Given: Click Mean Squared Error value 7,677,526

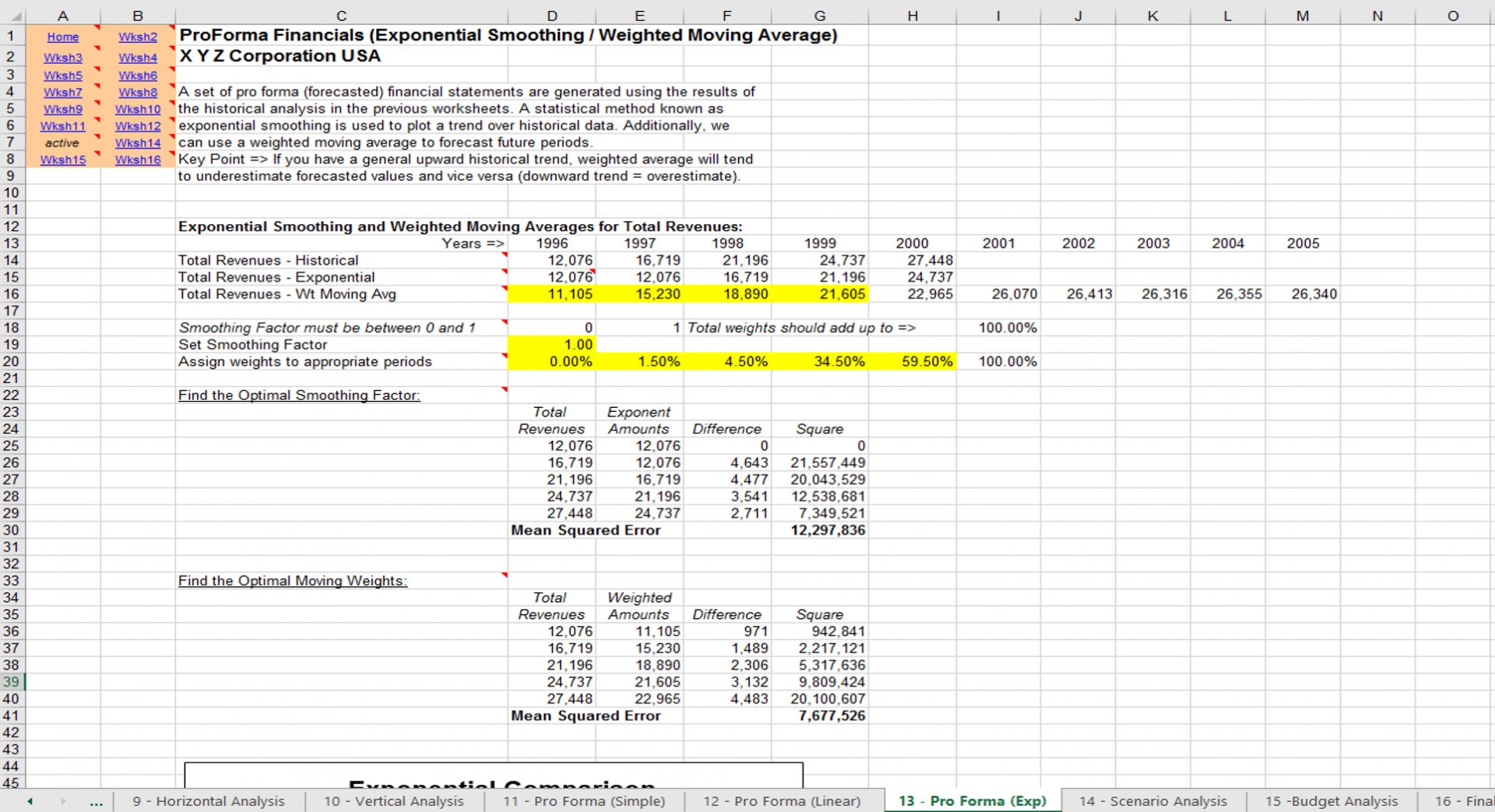Looking at the screenshot, I should [821, 715].
